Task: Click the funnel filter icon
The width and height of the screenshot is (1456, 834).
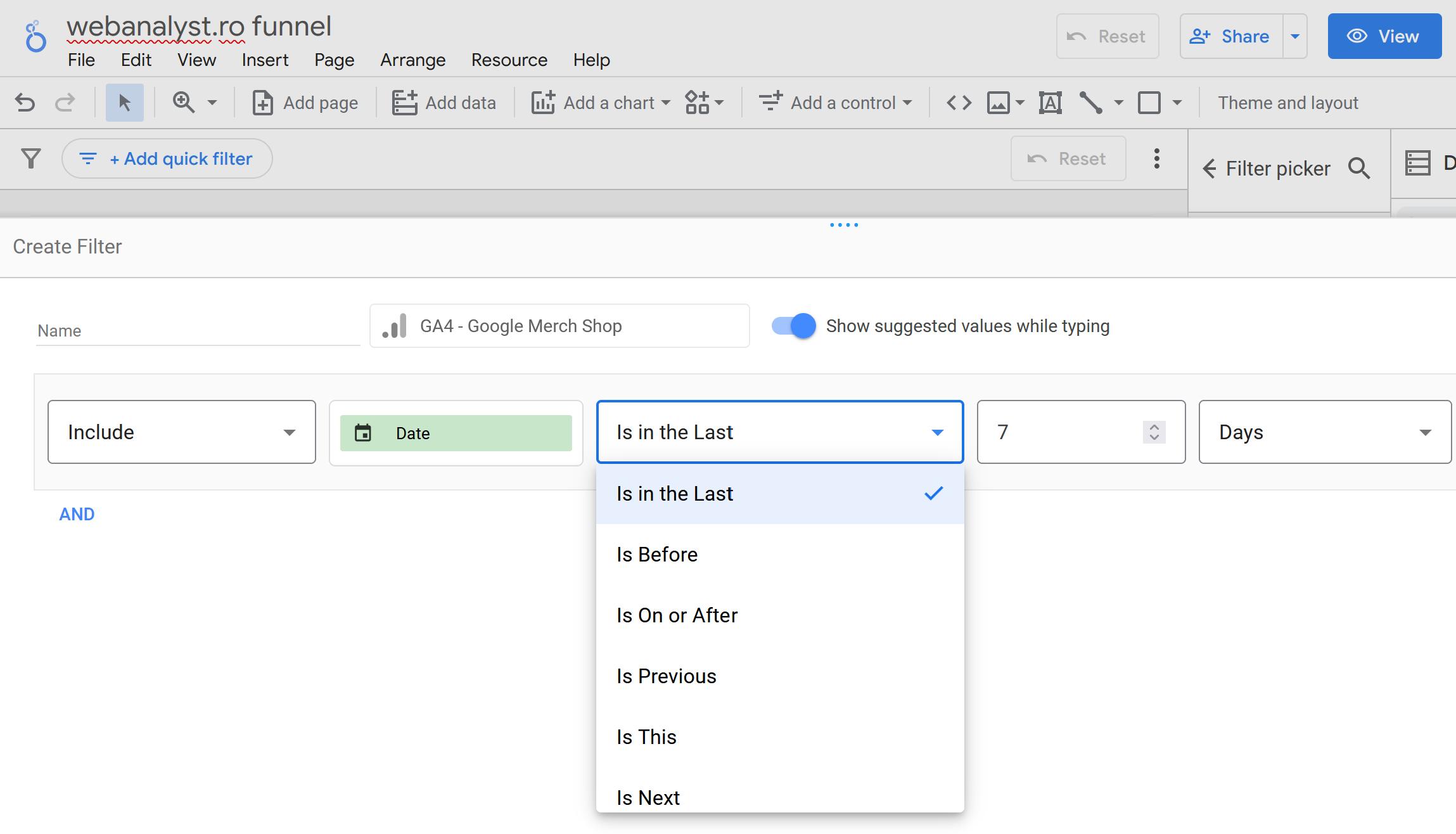Action: [31, 158]
